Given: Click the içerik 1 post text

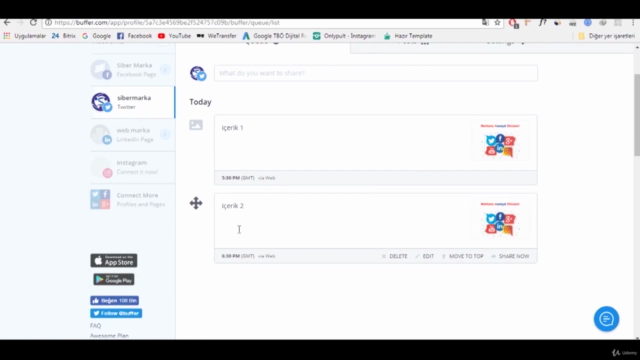Looking at the screenshot, I should tap(232, 128).
